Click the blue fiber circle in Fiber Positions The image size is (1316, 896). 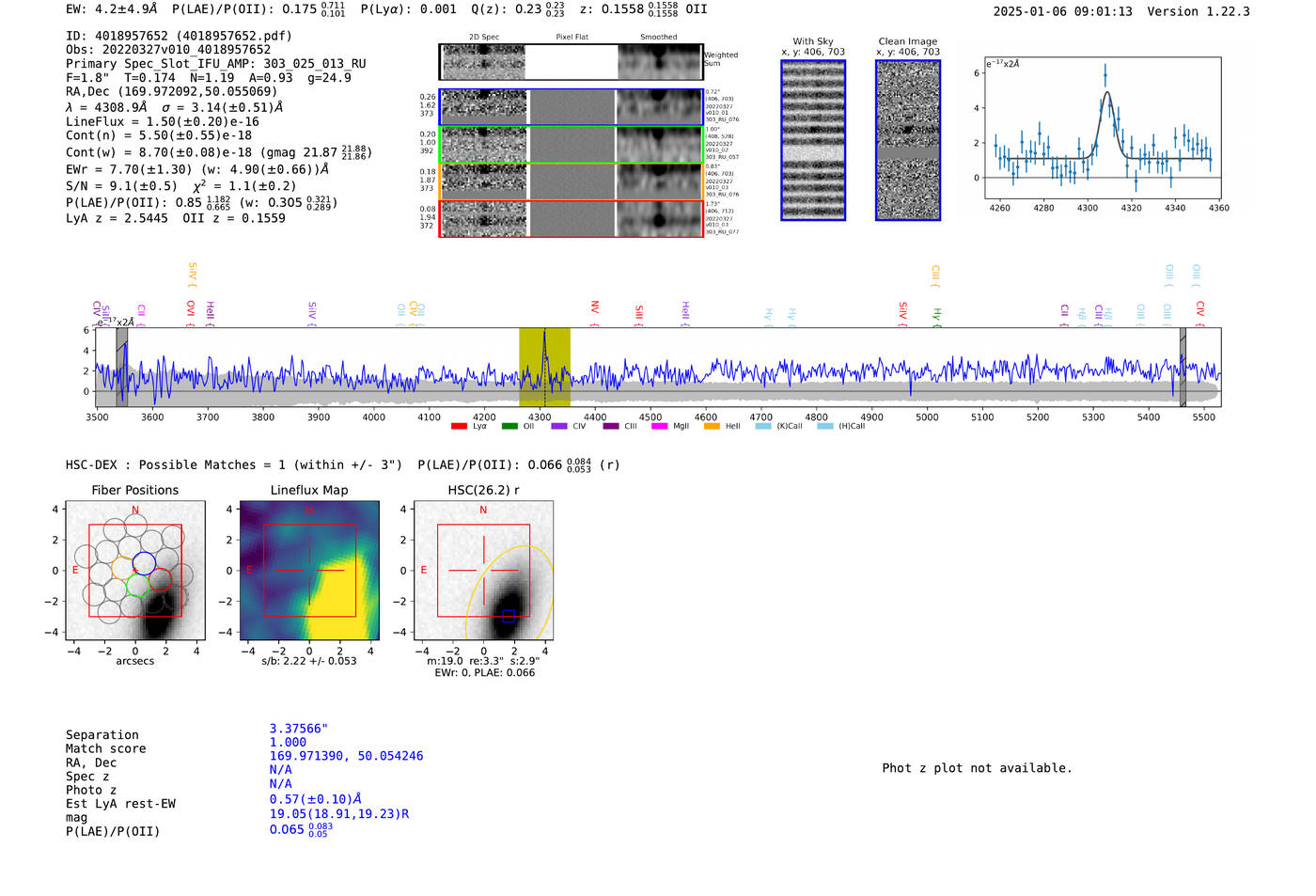[x=144, y=565]
